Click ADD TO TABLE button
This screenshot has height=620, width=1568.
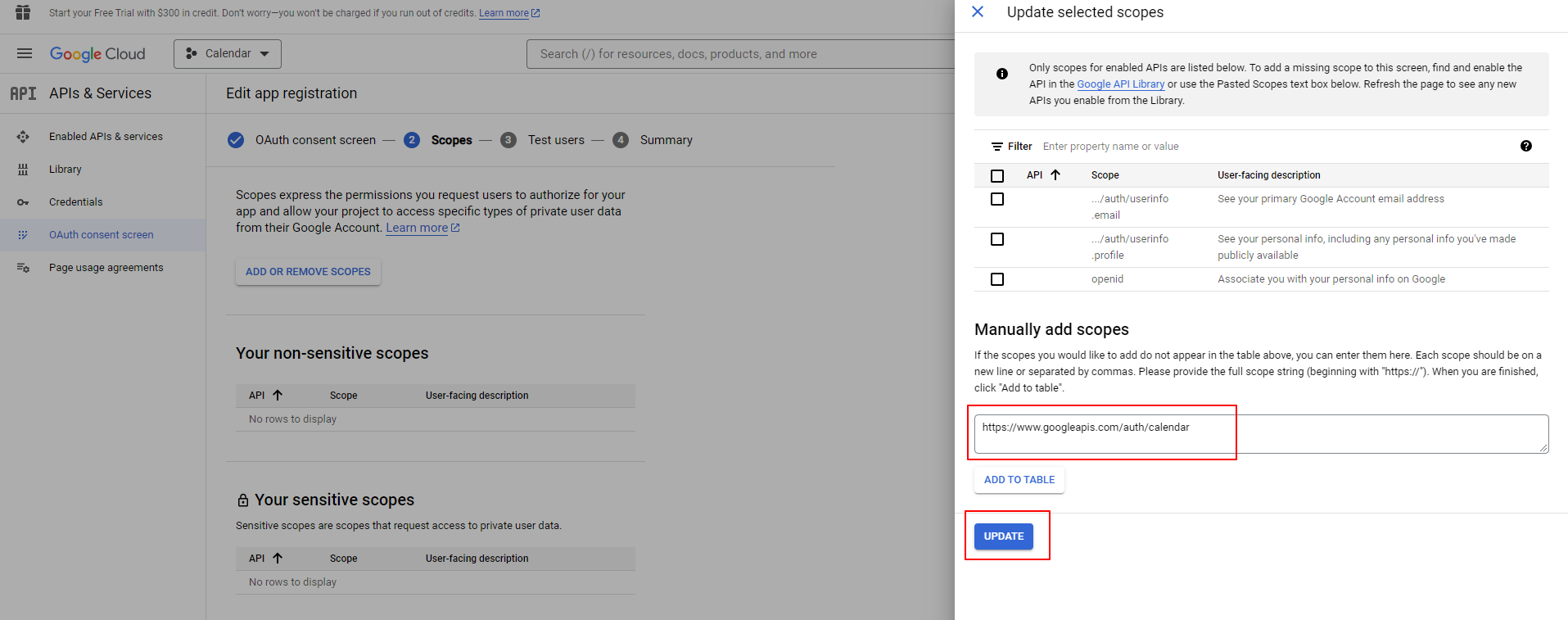coord(1019,480)
